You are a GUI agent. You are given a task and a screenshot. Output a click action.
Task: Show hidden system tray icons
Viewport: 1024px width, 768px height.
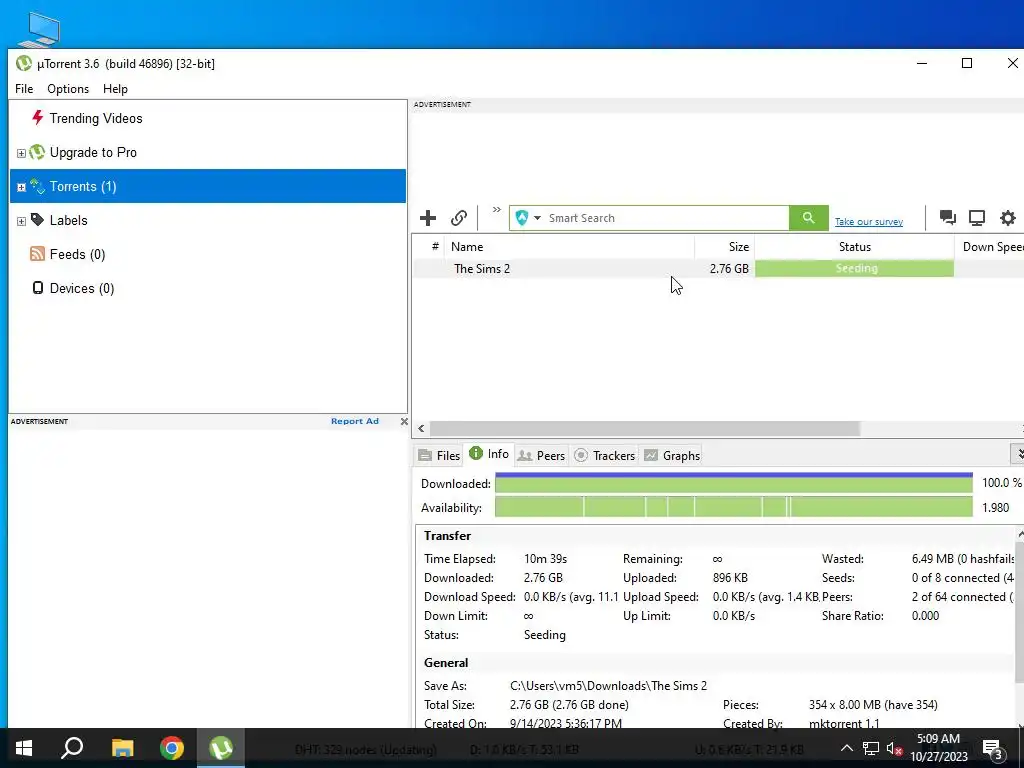coord(846,748)
